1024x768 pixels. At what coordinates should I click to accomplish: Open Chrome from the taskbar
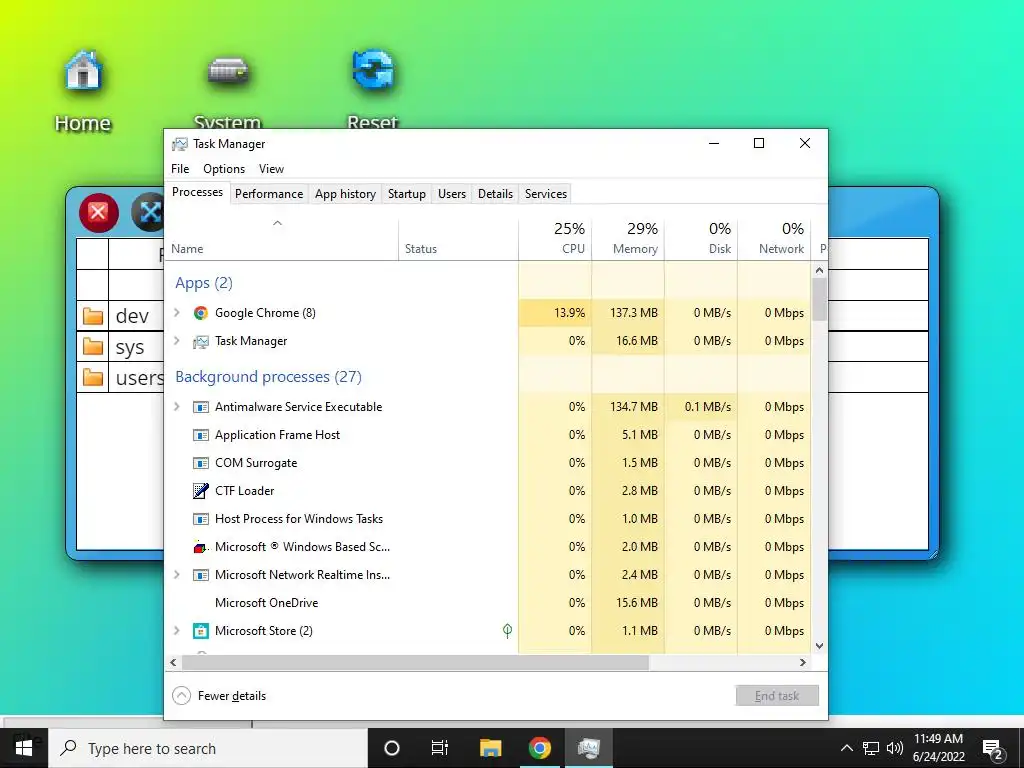pos(539,748)
